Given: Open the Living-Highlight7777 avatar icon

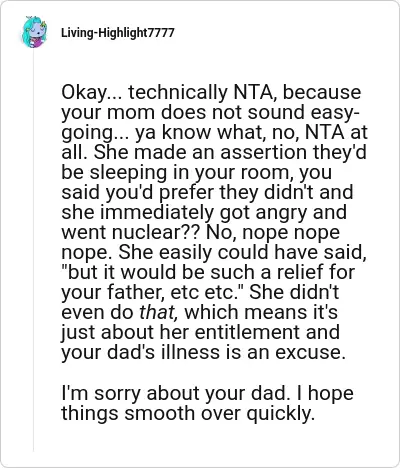Looking at the screenshot, I should (x=34, y=32).
